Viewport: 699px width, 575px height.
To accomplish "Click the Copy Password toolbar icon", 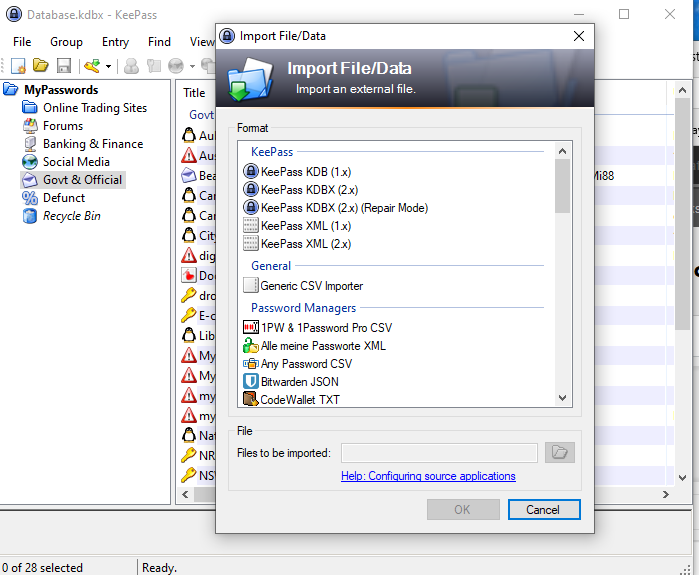I will pyautogui.click(x=153, y=66).
